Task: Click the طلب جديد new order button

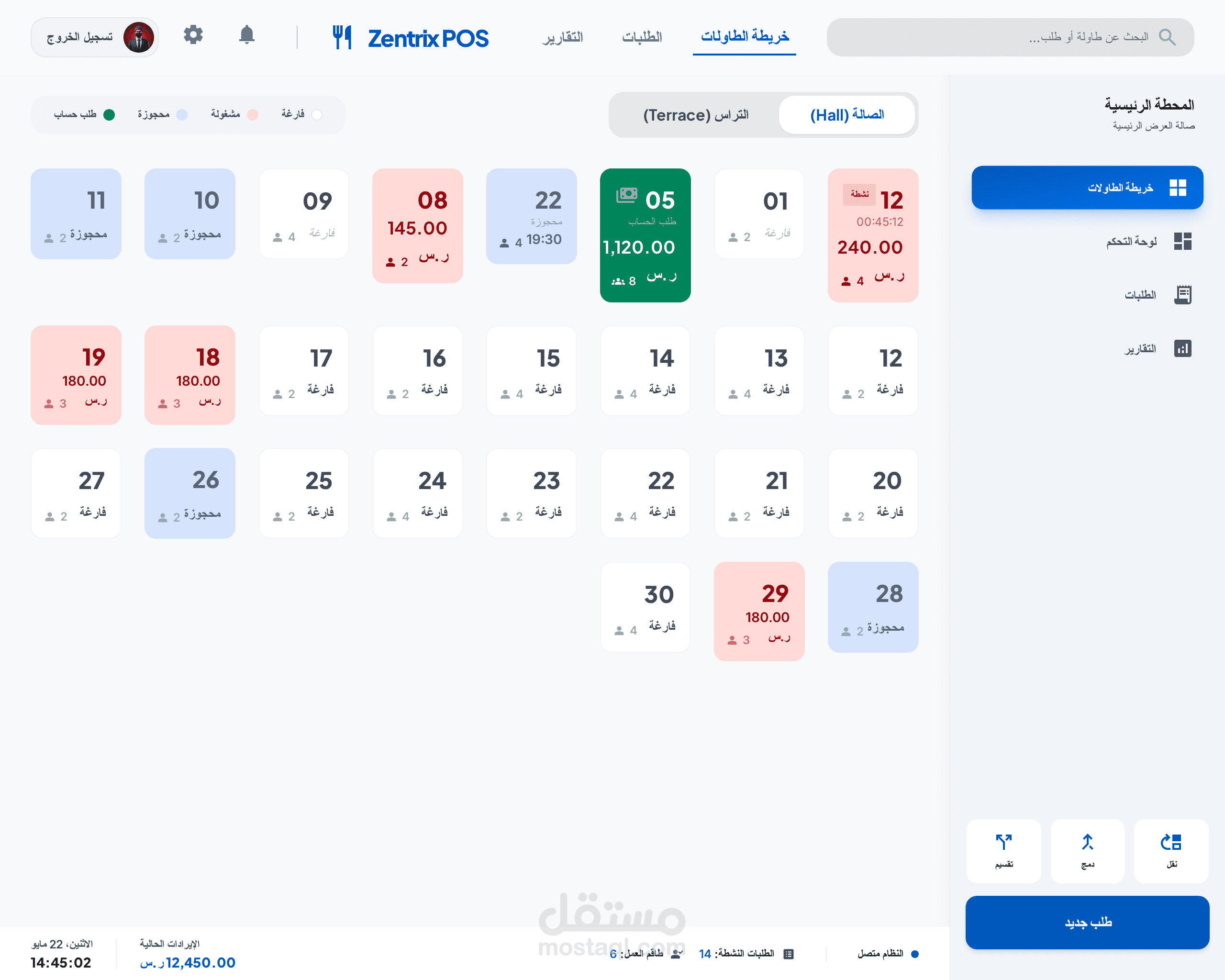Action: tap(1087, 922)
